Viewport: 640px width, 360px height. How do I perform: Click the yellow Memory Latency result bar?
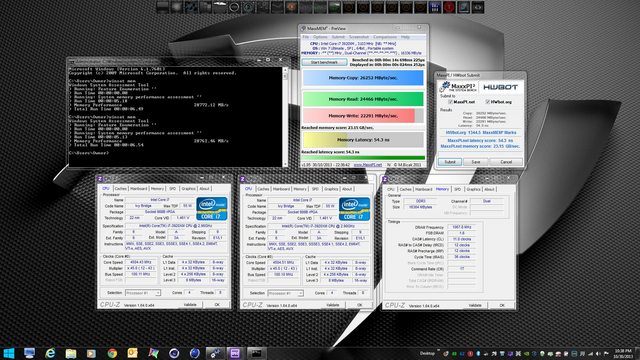click(363, 140)
